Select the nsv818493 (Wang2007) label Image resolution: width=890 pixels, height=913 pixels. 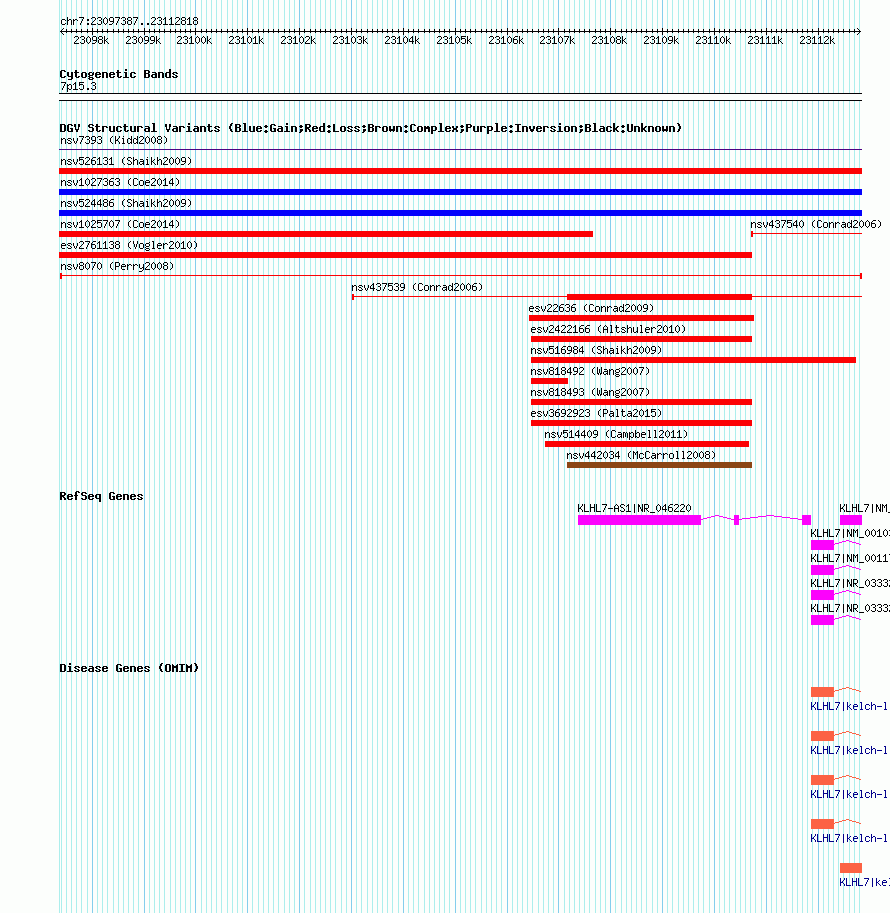pos(590,392)
